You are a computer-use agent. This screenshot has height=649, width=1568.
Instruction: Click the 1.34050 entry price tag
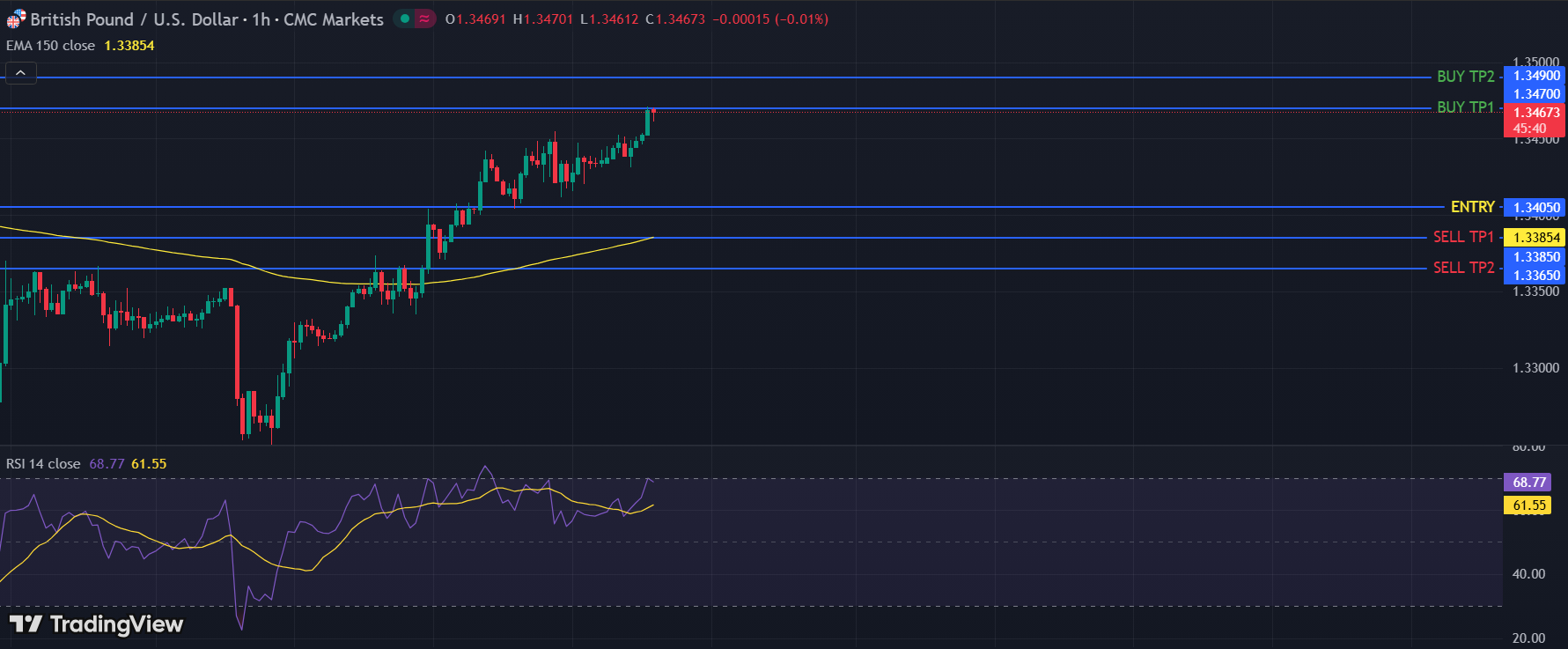pos(1535,208)
